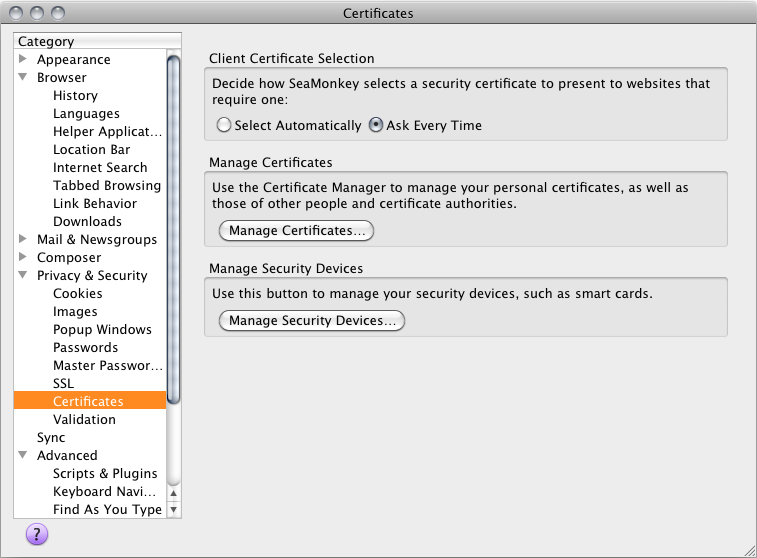Open the Manage Certificates dialog
Screen dimensions: 757x558
click(296, 230)
